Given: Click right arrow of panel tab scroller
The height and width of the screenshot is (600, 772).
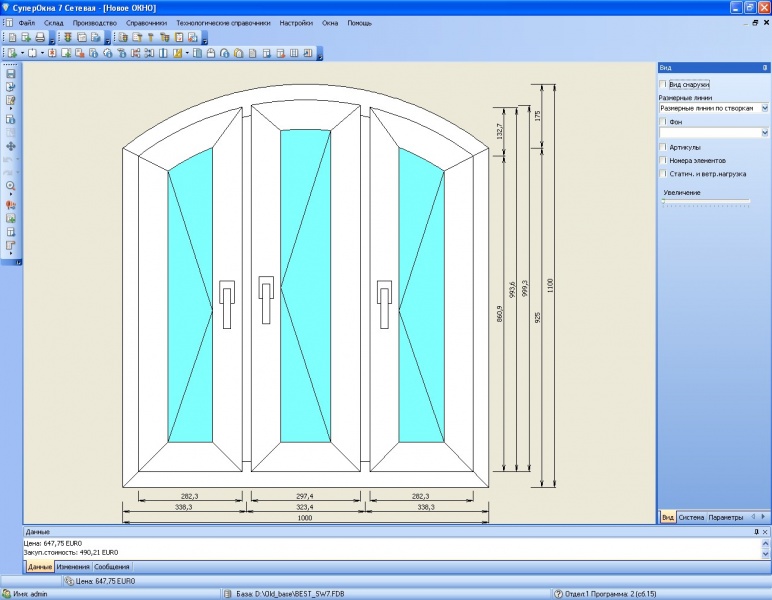Looking at the screenshot, I should coord(764,517).
